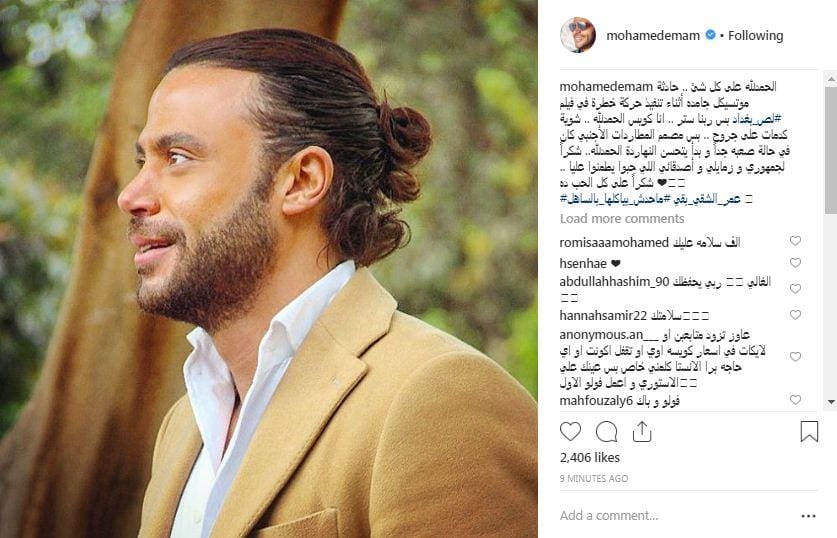Save the post with the bookmark icon
The width and height of the screenshot is (837, 538).
point(809,431)
